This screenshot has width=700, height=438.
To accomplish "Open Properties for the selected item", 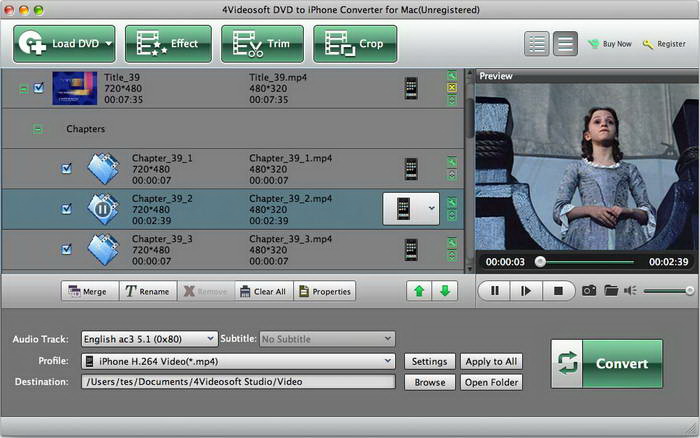I will 325,291.
